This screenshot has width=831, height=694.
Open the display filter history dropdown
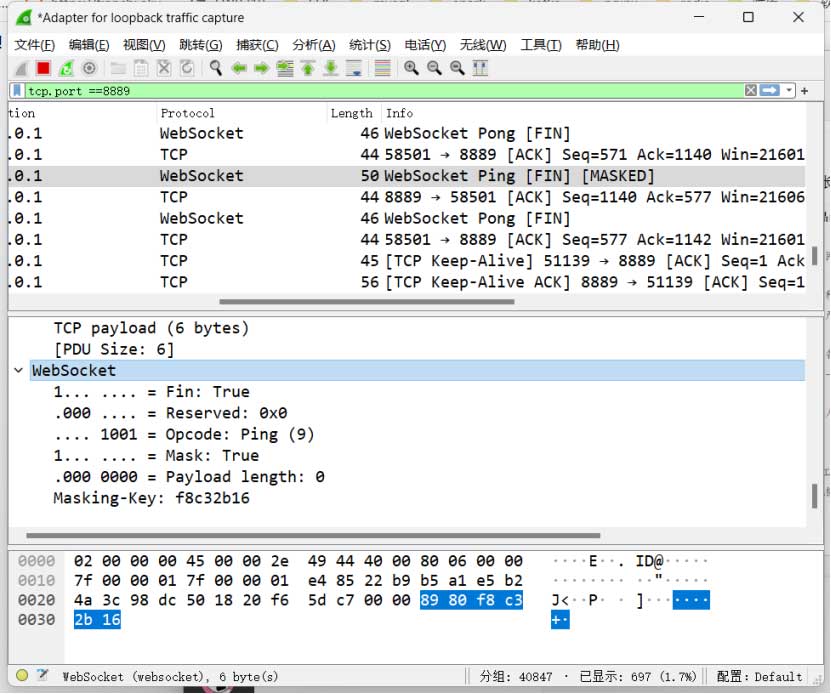790,91
